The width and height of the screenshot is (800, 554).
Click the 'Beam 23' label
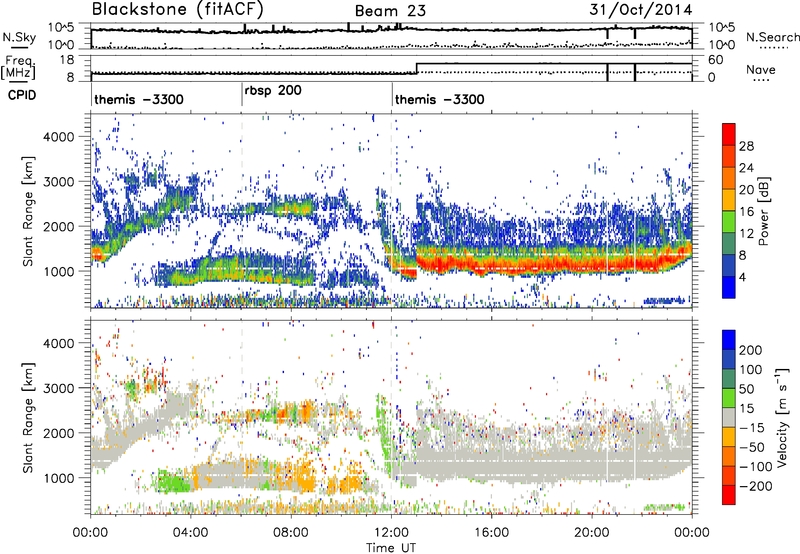(390, 11)
